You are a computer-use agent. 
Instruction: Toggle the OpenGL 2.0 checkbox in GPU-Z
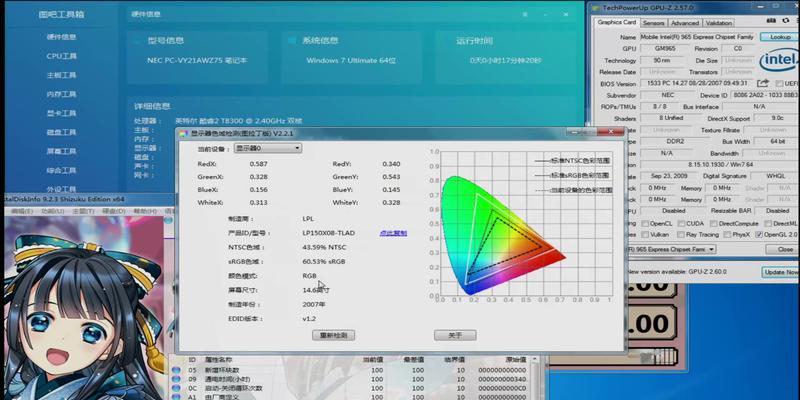click(x=760, y=235)
